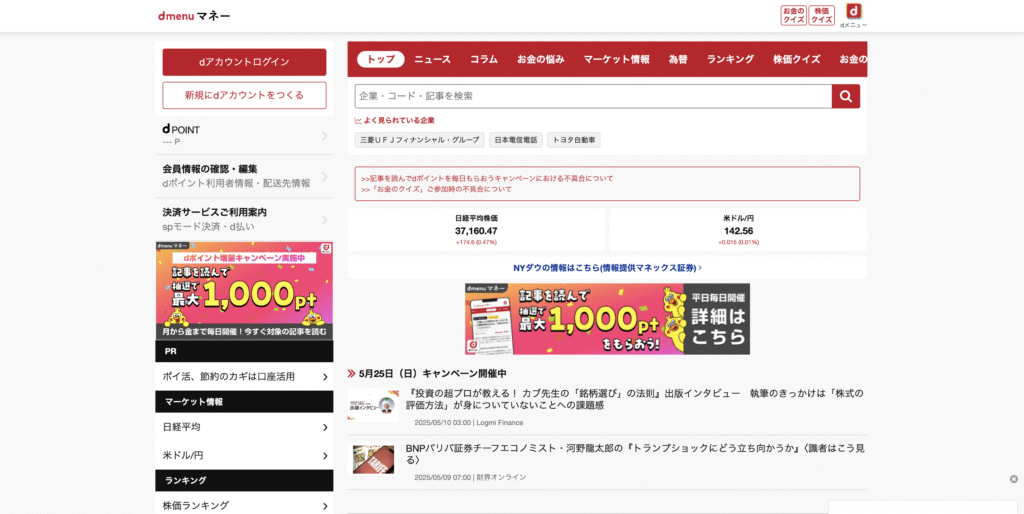Select the 日本電信電話 tag
Image resolution: width=1024 pixels, height=514 pixels.
tap(516, 140)
